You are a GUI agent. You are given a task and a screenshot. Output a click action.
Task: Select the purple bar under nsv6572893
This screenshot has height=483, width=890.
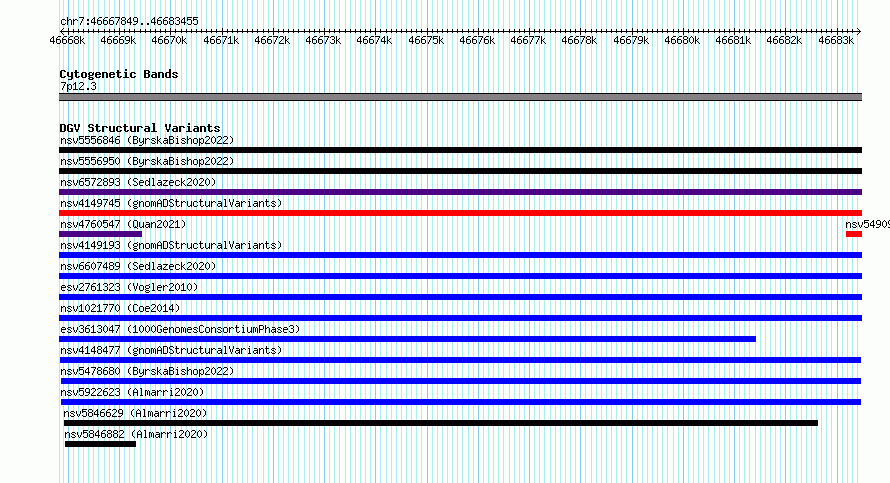(x=460, y=192)
